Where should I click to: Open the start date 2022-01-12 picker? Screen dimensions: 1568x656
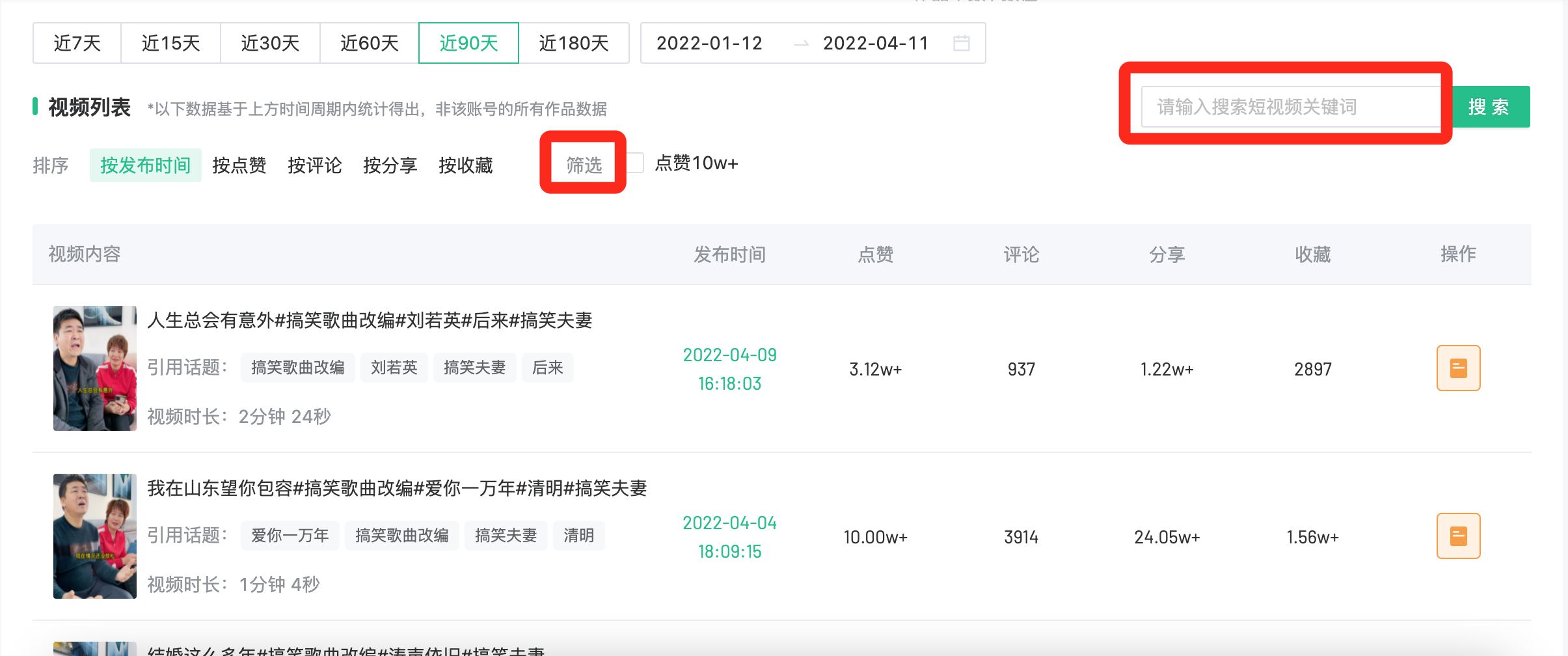[x=709, y=44]
